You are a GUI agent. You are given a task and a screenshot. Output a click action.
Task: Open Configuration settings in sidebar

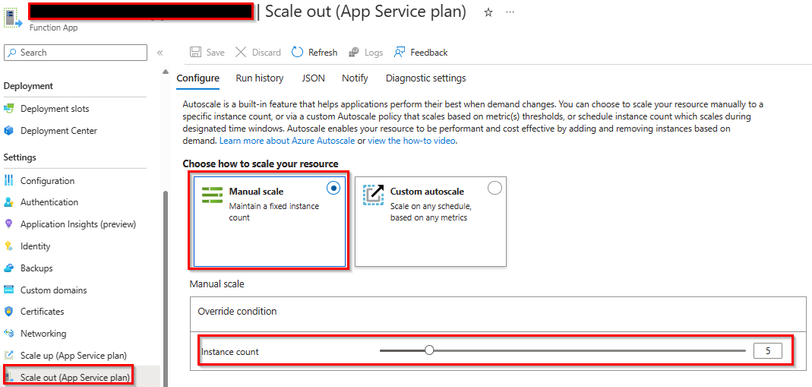tap(47, 180)
